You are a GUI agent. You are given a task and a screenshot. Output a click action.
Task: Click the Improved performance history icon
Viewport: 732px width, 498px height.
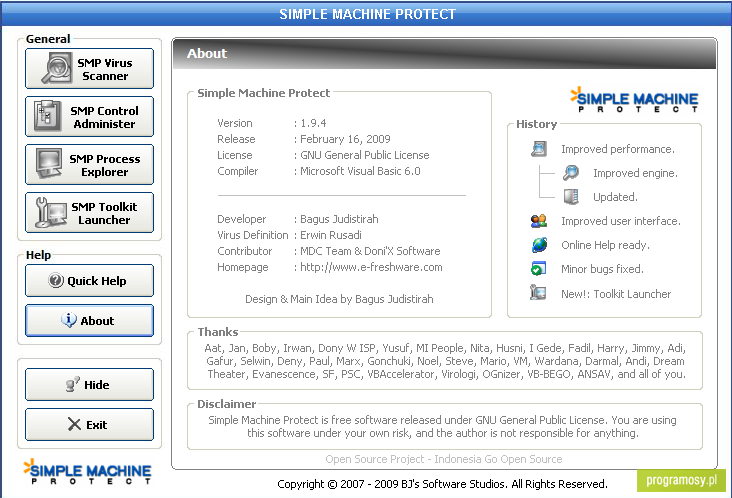(539, 149)
